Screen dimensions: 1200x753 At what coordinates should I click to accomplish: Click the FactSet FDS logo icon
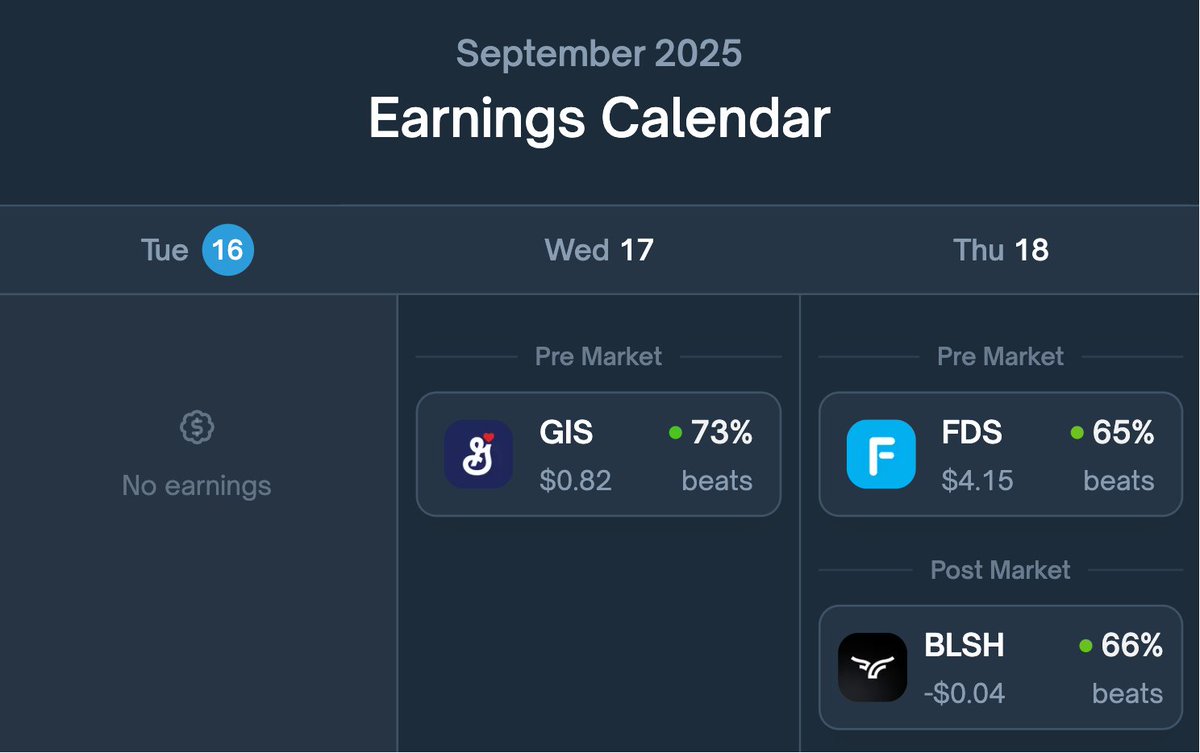[881, 454]
